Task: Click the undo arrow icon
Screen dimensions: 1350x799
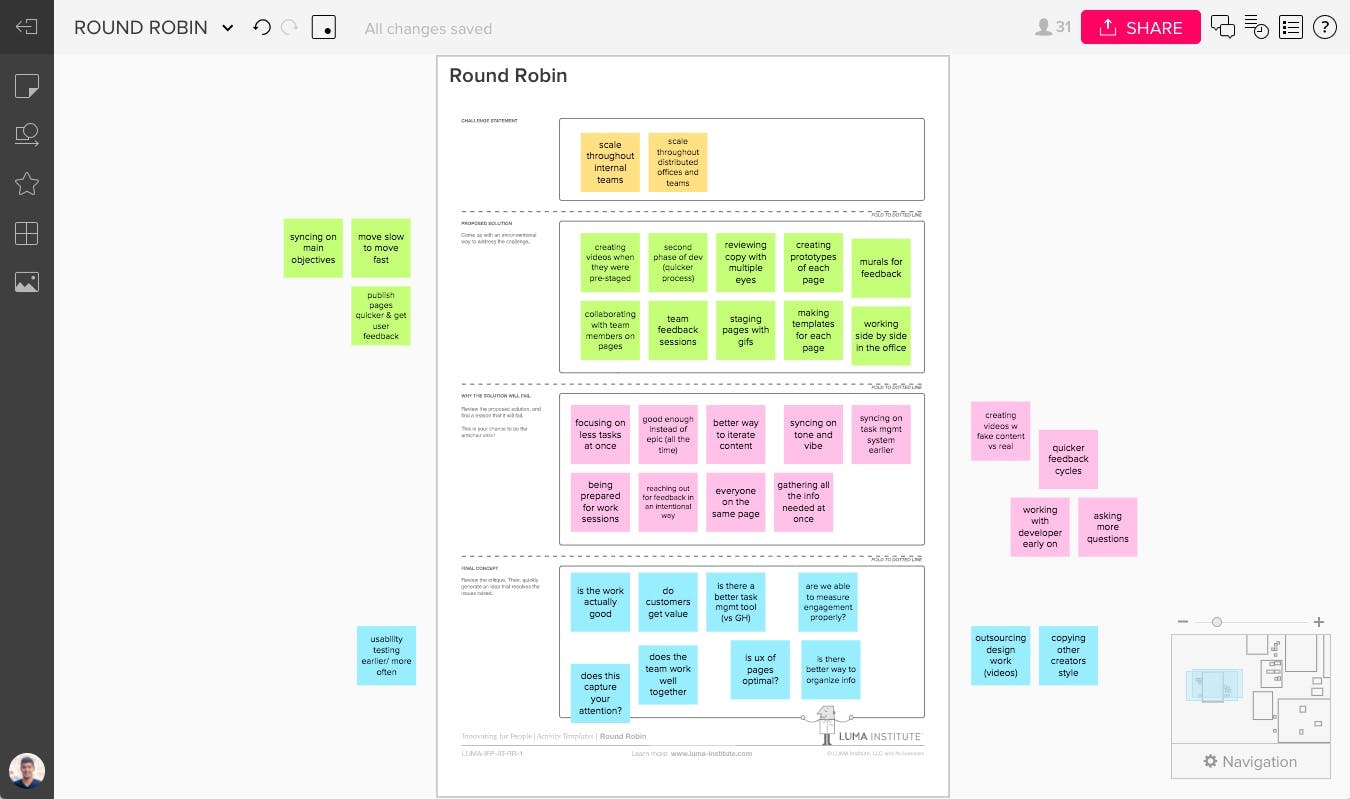Action: 262,27
